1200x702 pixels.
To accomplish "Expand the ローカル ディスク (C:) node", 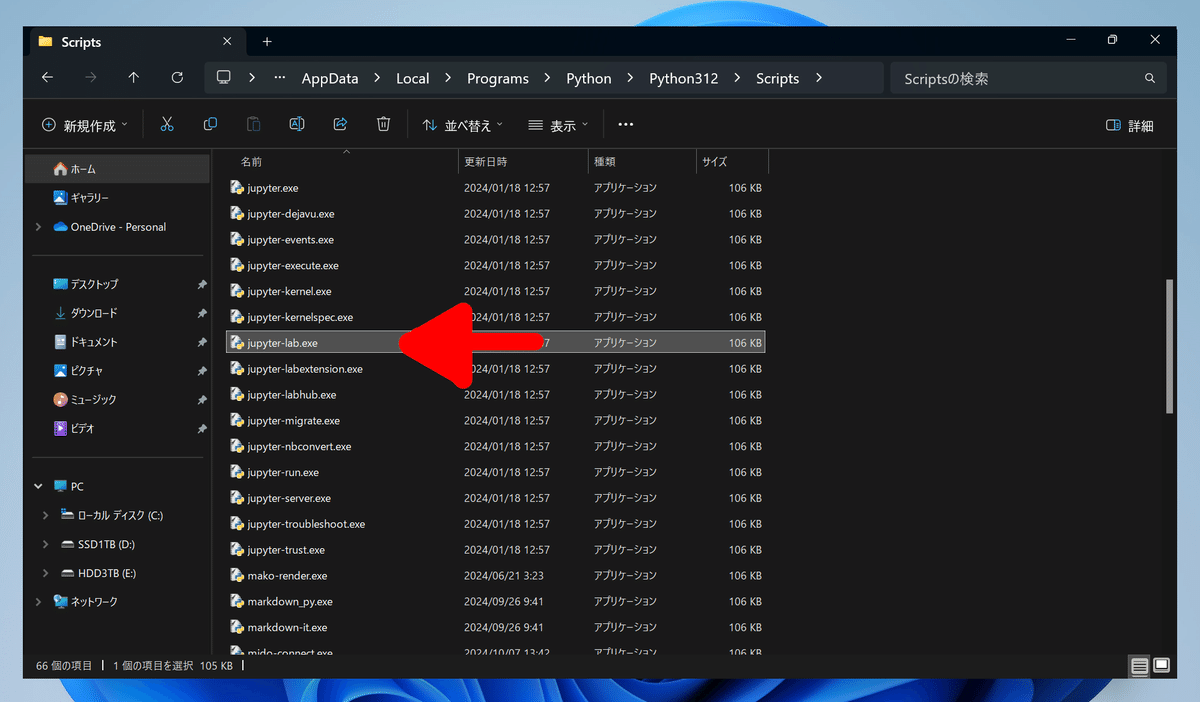I will (x=46, y=515).
